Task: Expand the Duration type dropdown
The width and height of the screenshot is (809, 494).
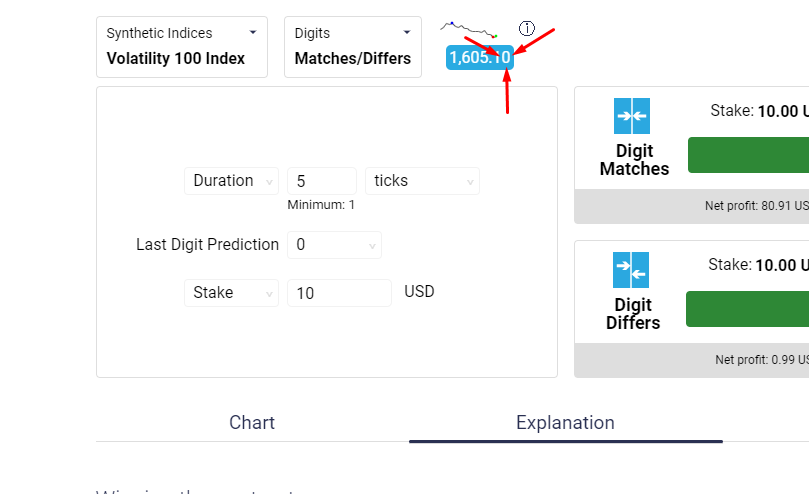Action: 231,181
